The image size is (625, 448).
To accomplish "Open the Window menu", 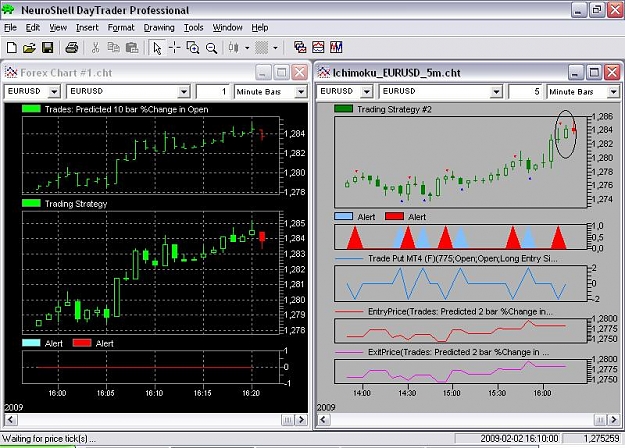I will pos(227,28).
